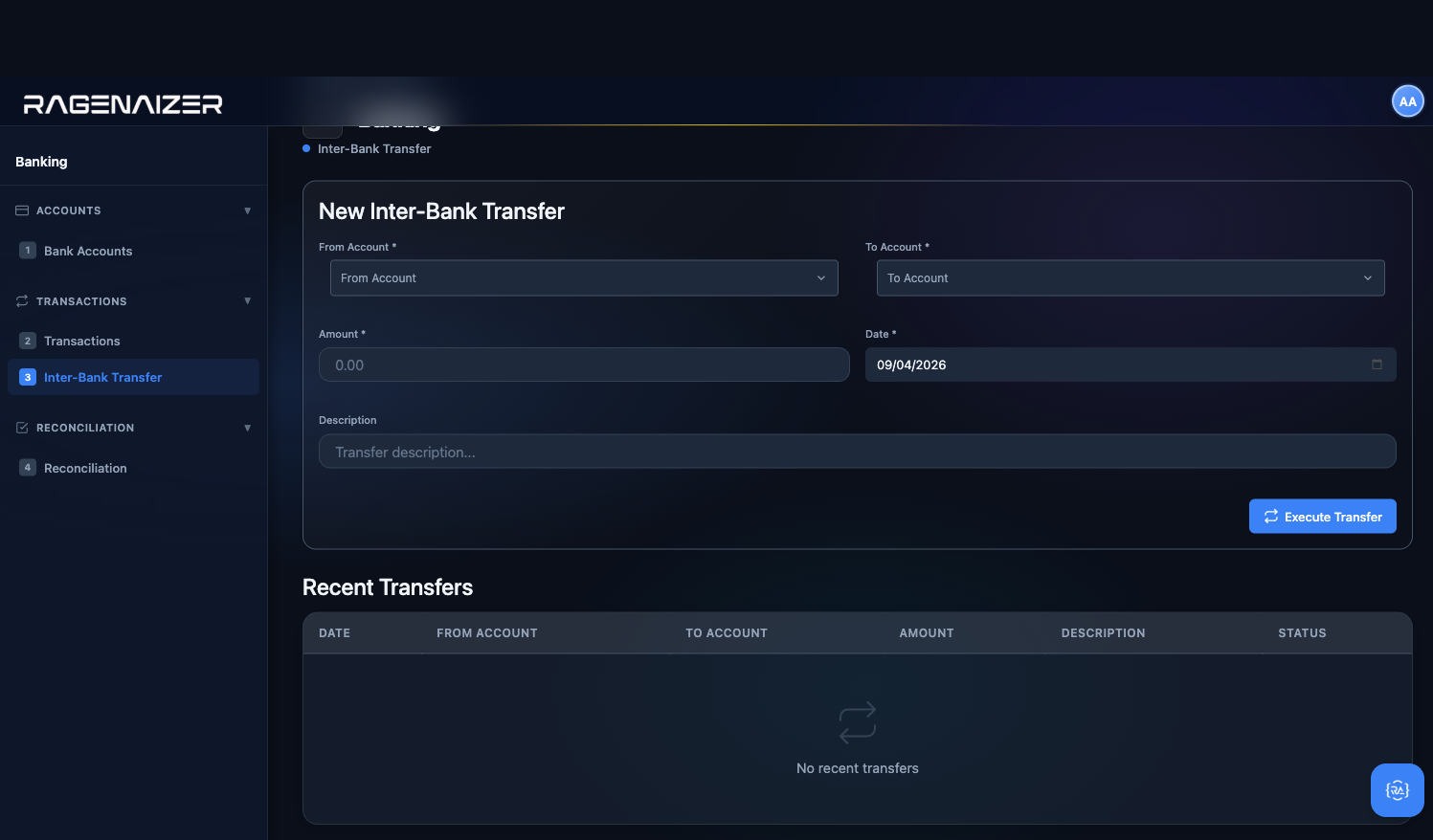The height and width of the screenshot is (840, 1433).
Task: Click the Accounts card icon in sidebar
Action: (22, 210)
